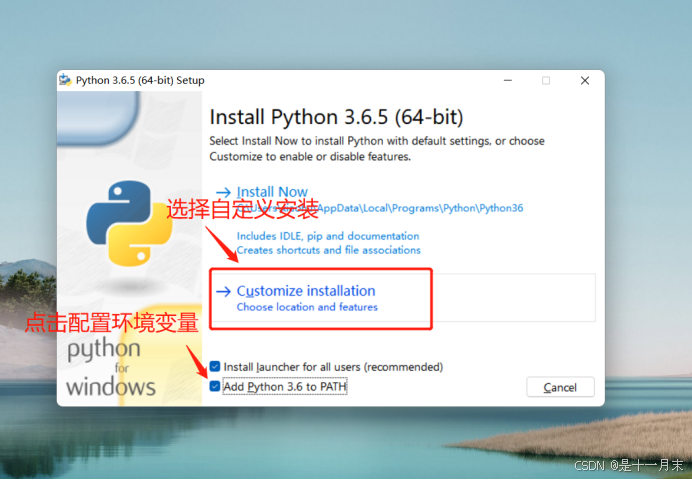
Task: Click the "Install Python 3.6.5 (64-bit)" heading
Action: [336, 117]
